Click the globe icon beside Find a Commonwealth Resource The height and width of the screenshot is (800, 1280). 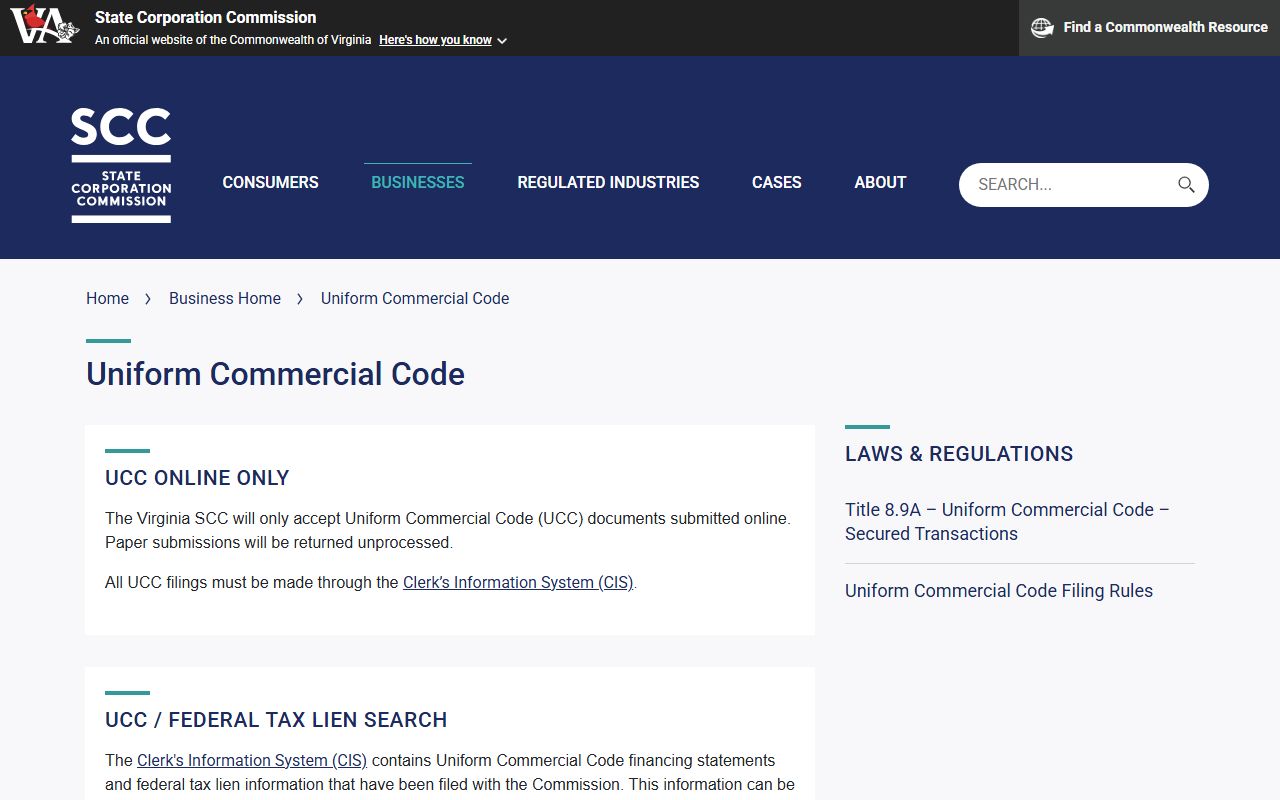[1042, 28]
